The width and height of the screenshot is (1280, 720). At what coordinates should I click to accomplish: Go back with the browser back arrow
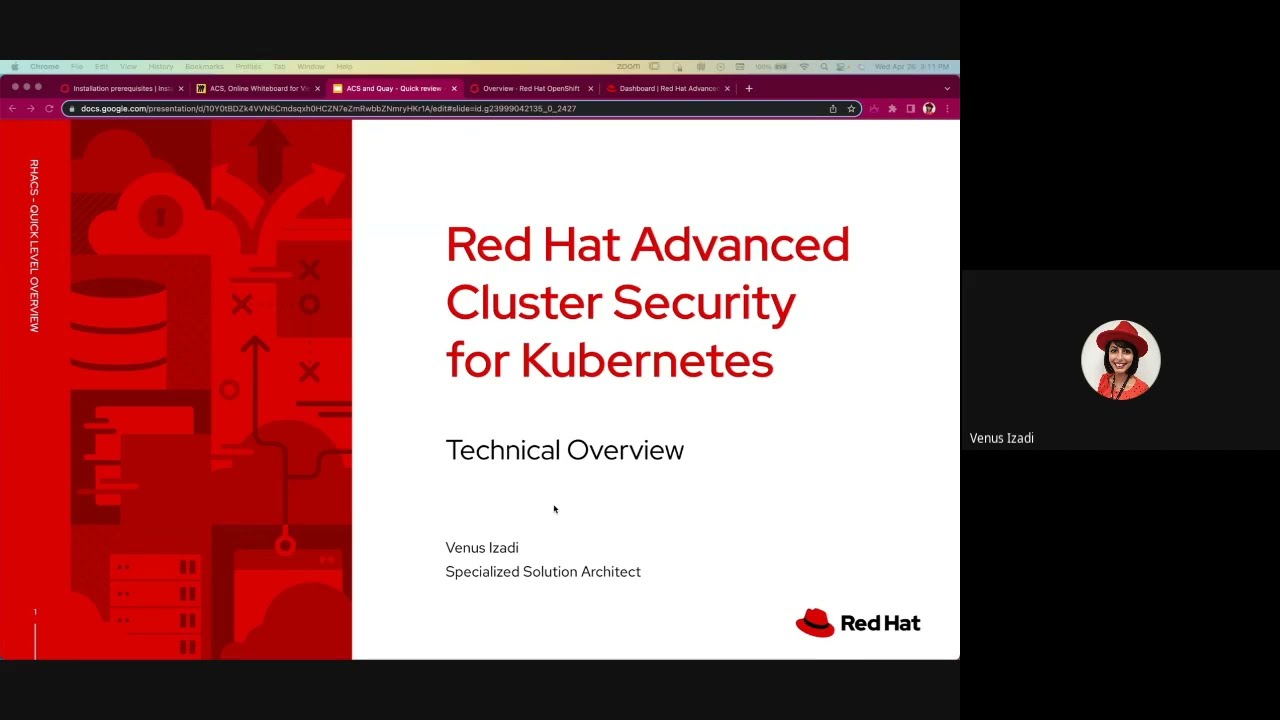pos(13,108)
